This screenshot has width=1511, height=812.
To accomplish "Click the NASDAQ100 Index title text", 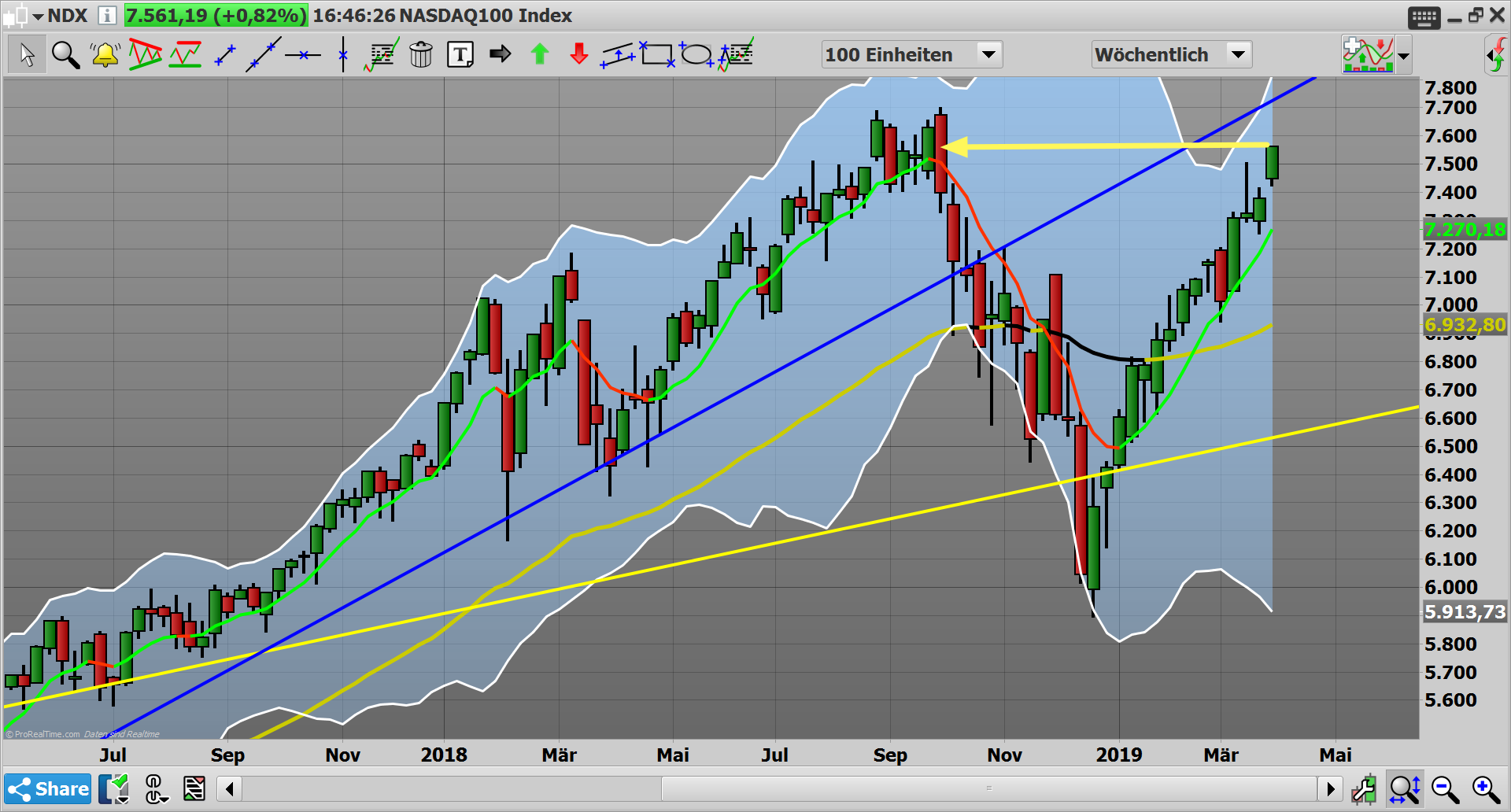I will (486, 16).
